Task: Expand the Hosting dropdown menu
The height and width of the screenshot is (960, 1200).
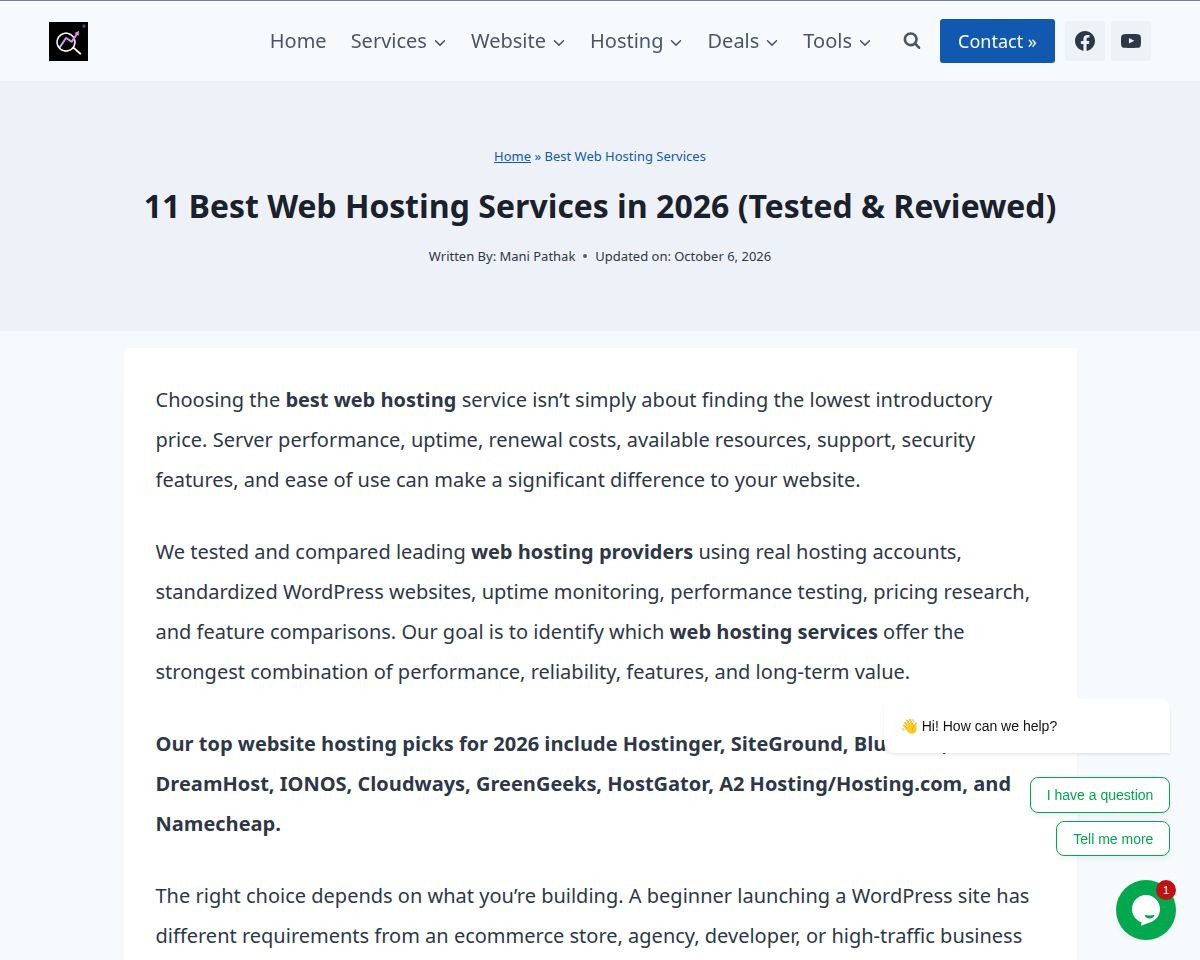Action: pyautogui.click(x=636, y=41)
